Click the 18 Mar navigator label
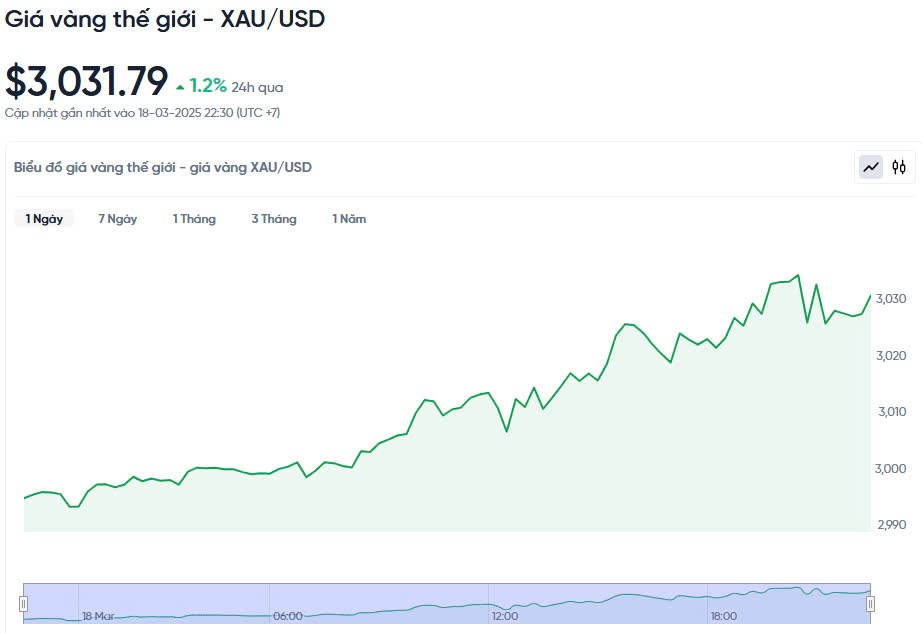 coord(98,616)
